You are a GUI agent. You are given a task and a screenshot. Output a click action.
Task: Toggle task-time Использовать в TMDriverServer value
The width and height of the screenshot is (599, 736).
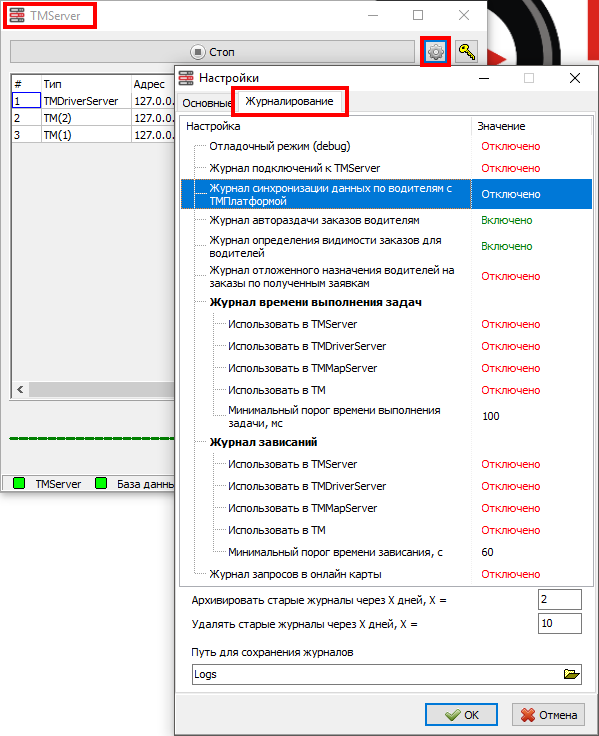pos(510,346)
